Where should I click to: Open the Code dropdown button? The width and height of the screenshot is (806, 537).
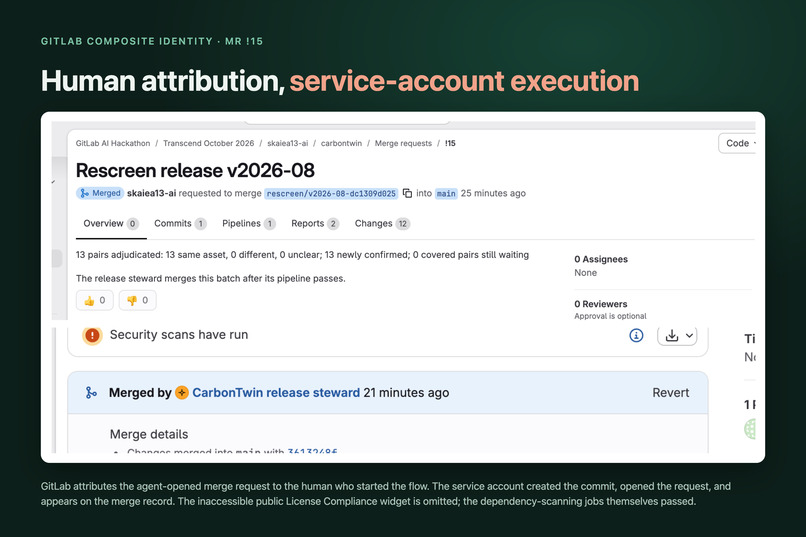click(737, 143)
